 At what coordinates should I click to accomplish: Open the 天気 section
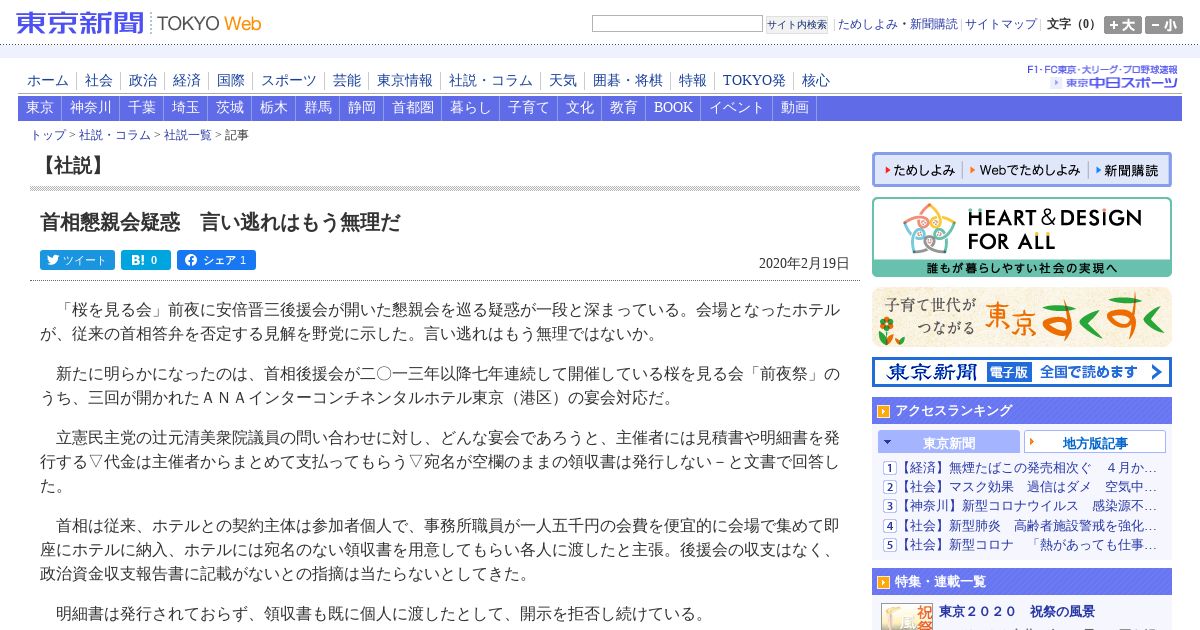[563, 80]
